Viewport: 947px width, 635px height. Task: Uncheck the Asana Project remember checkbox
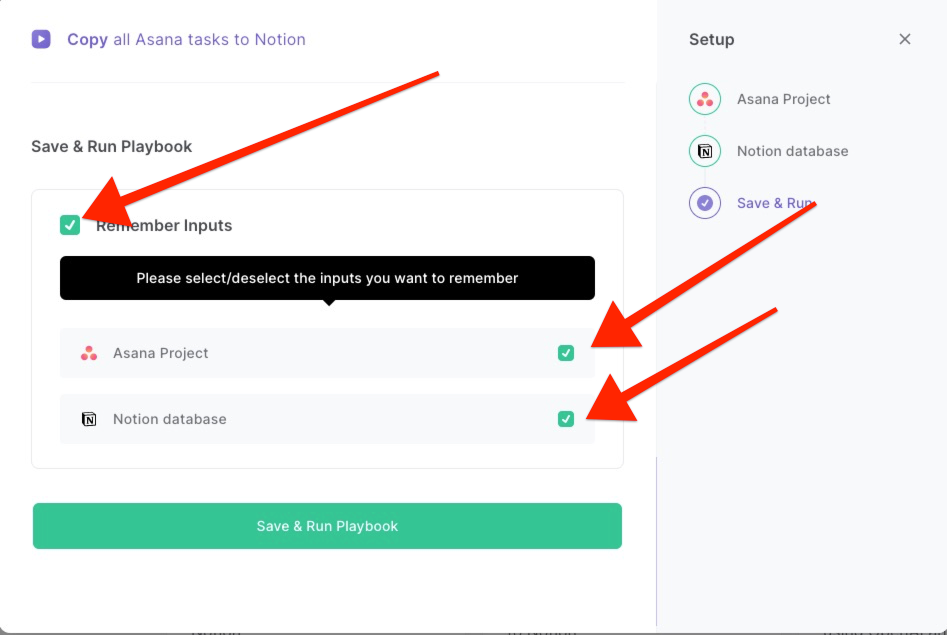566,353
